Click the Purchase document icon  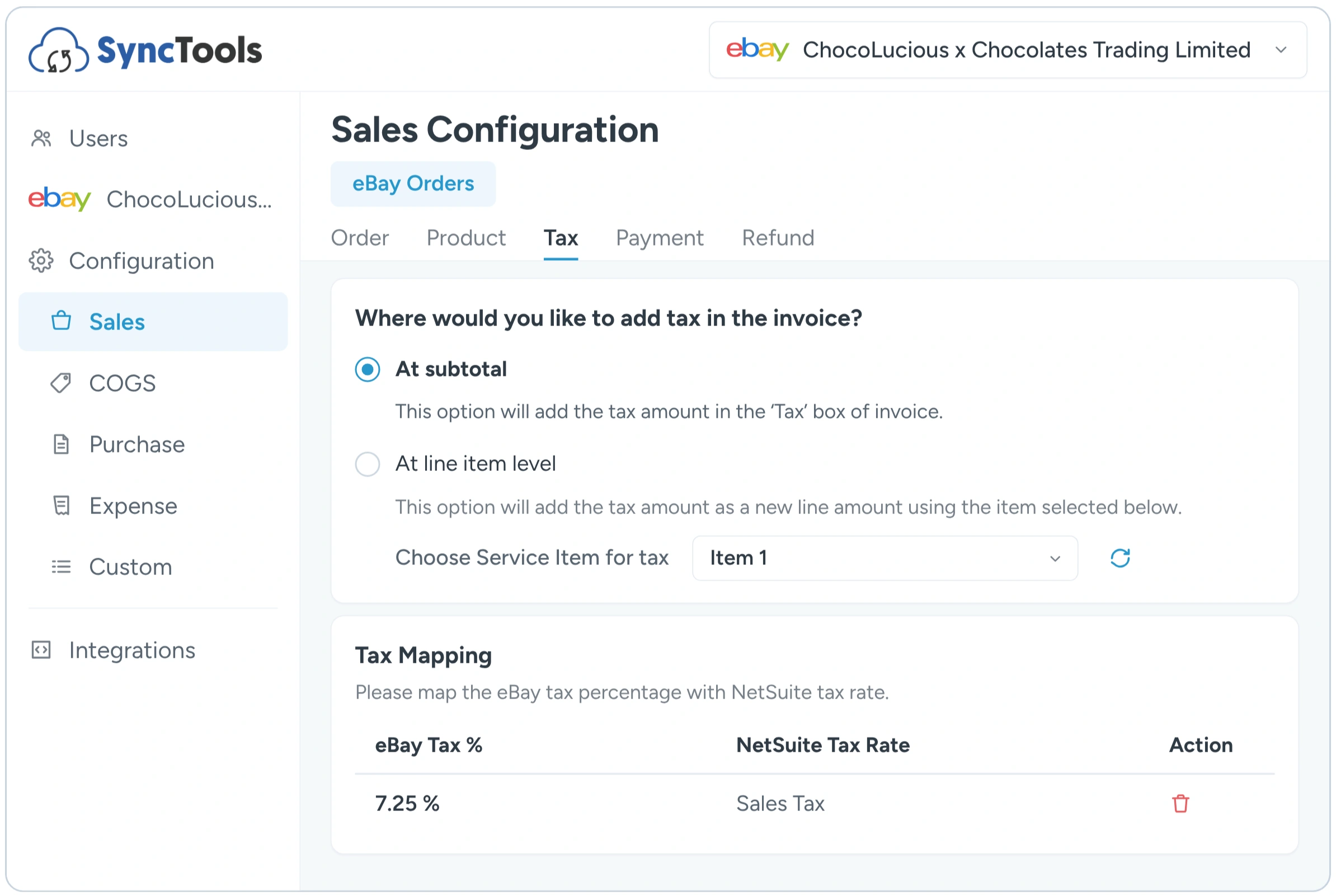(x=61, y=445)
